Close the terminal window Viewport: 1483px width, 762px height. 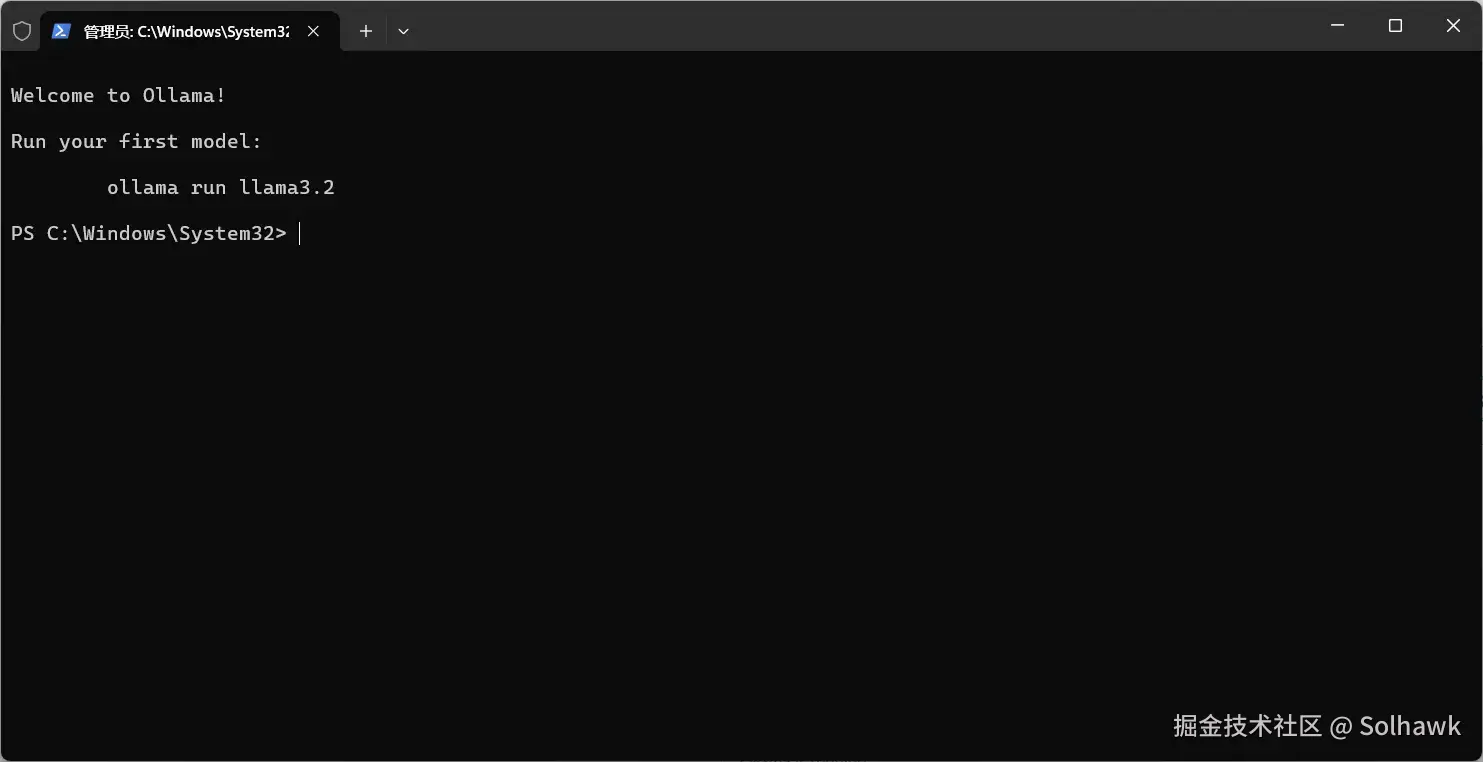coord(1453,26)
